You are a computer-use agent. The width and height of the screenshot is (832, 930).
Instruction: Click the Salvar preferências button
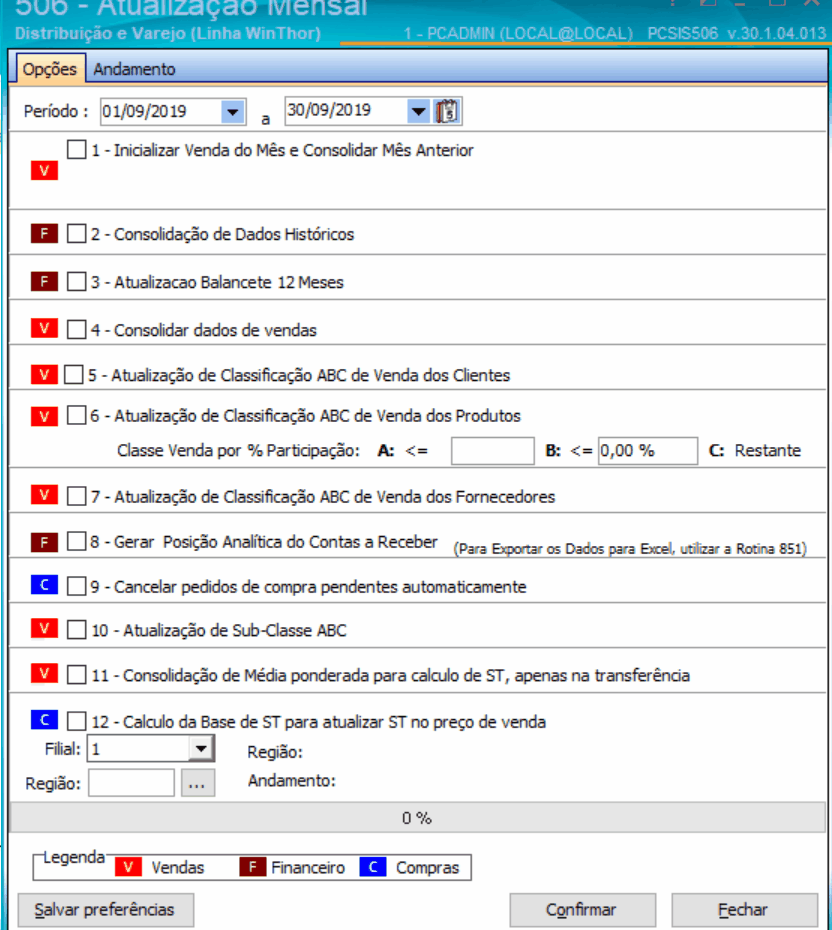coord(105,910)
